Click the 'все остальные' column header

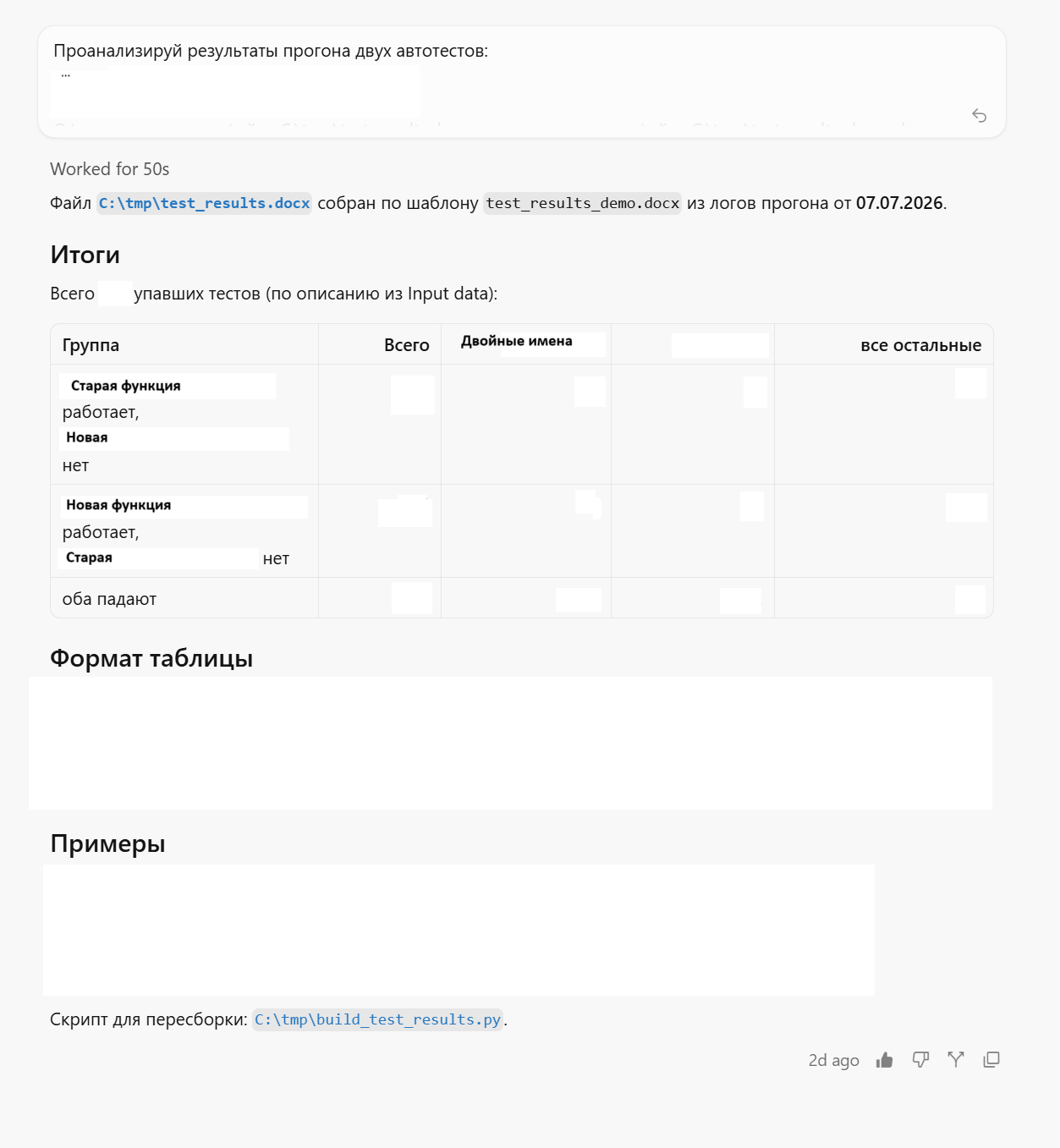pos(921,345)
